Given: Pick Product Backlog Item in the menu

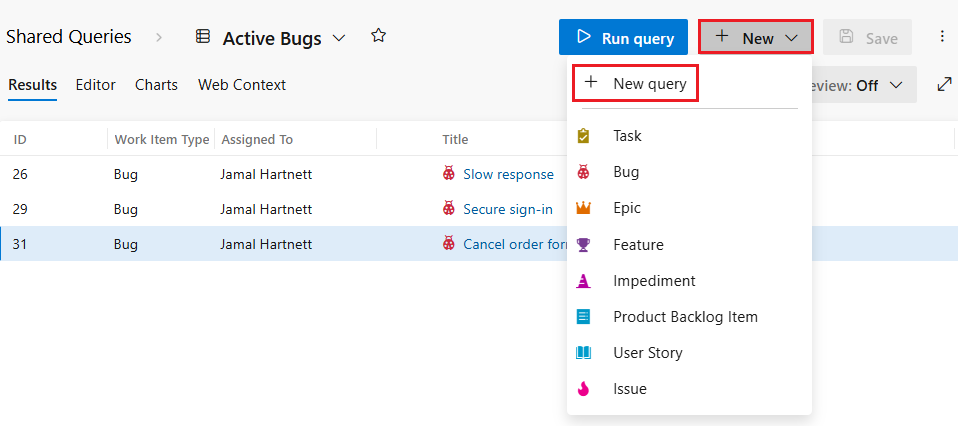Looking at the screenshot, I should pos(685,317).
